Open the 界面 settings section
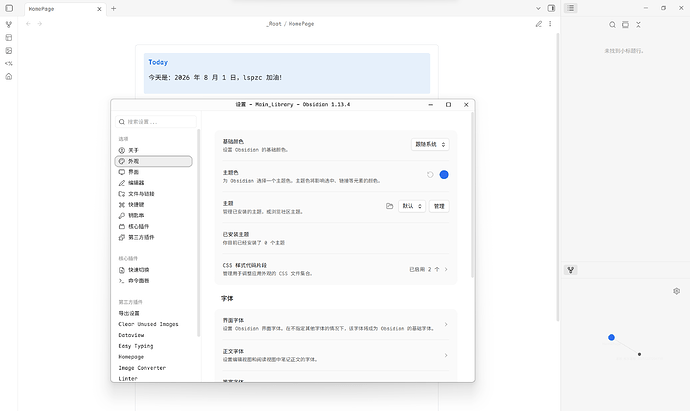Viewport: 690px width, 411px height. [154, 172]
